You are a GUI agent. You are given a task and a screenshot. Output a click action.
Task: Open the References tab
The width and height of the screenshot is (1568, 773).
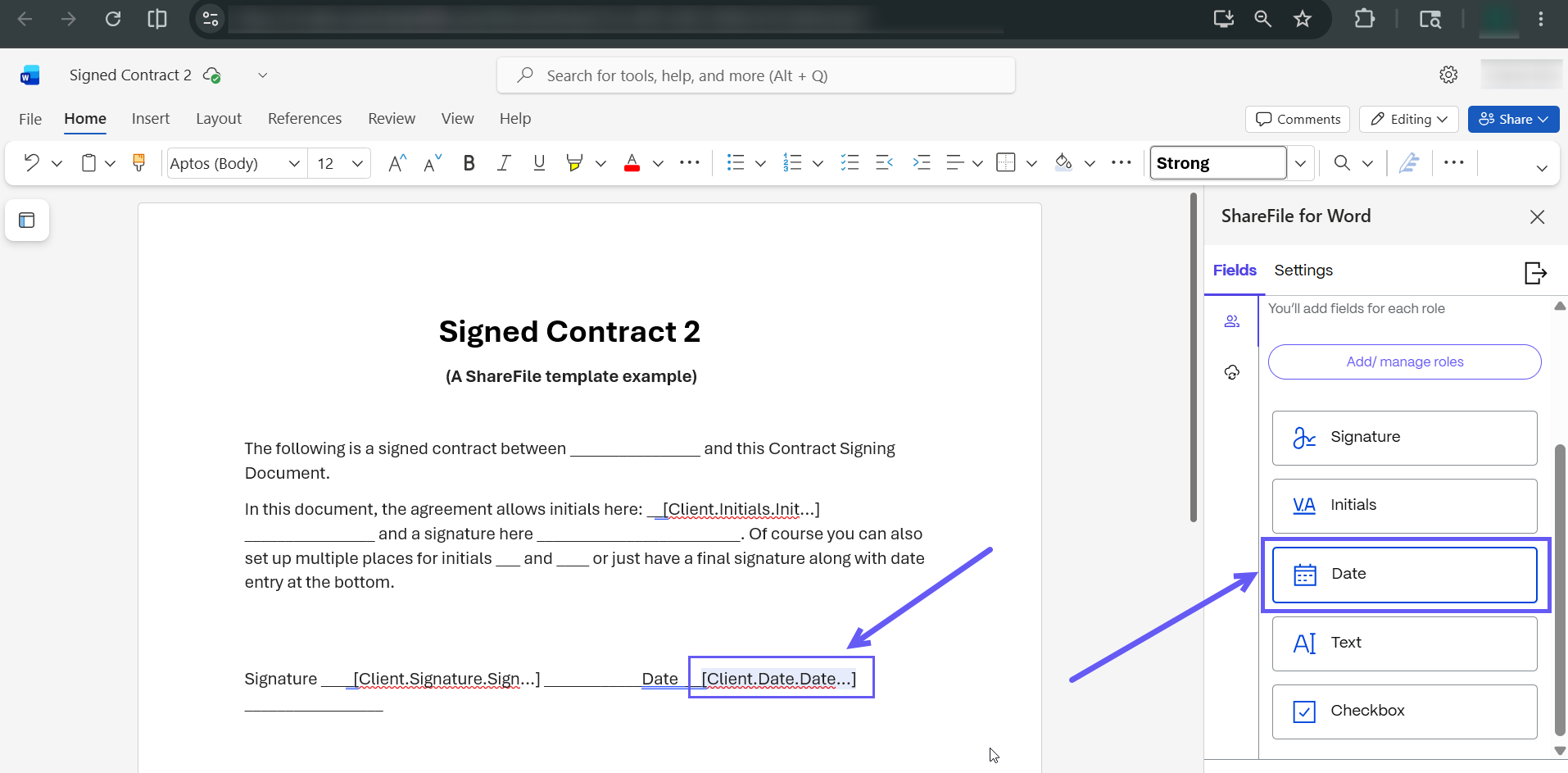[x=305, y=119]
